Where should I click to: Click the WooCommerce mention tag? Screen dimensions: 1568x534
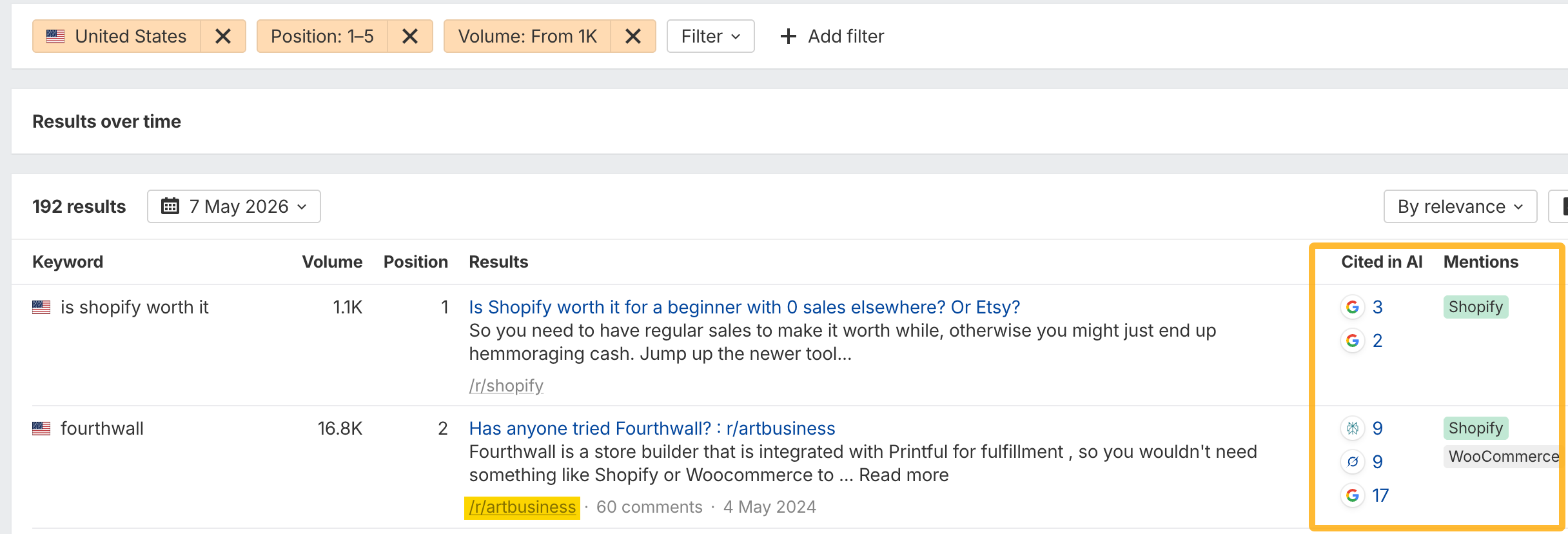(x=1504, y=457)
